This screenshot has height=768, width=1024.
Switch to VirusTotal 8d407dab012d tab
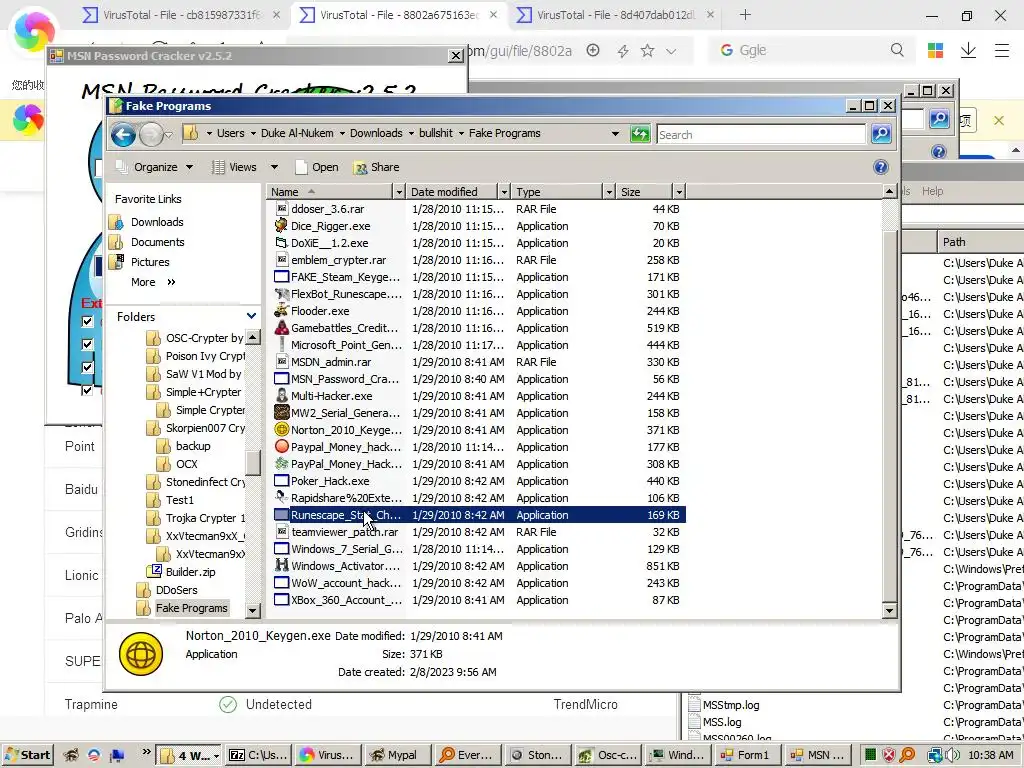(615, 14)
